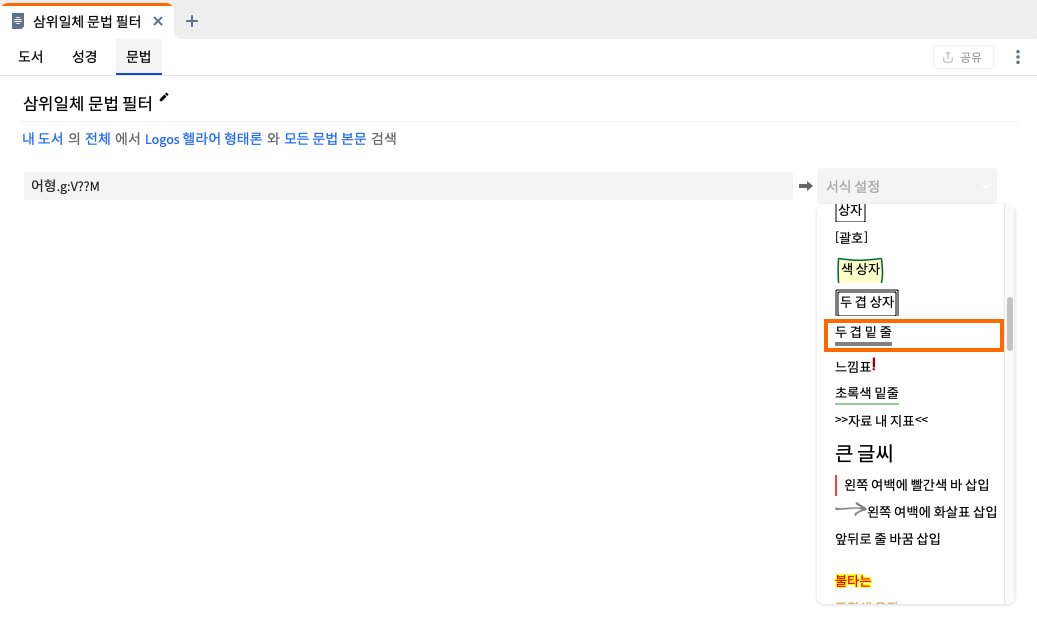This screenshot has height=624, width=1037.
Task: Pick the 불타는 highlight style
Action: pyautogui.click(x=852, y=581)
